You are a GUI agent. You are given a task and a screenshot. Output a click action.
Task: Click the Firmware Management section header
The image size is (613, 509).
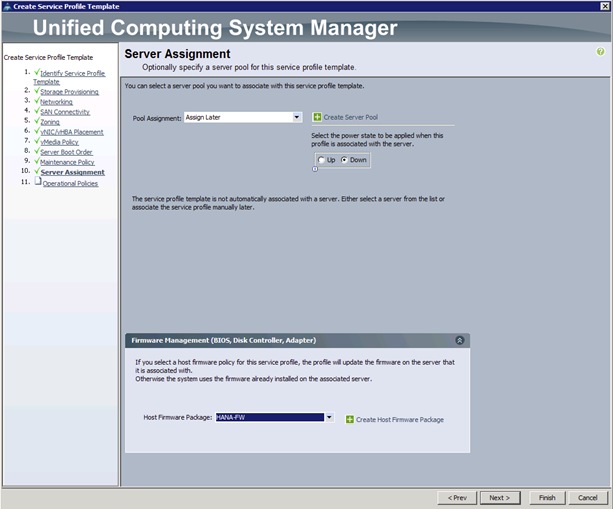click(297, 340)
